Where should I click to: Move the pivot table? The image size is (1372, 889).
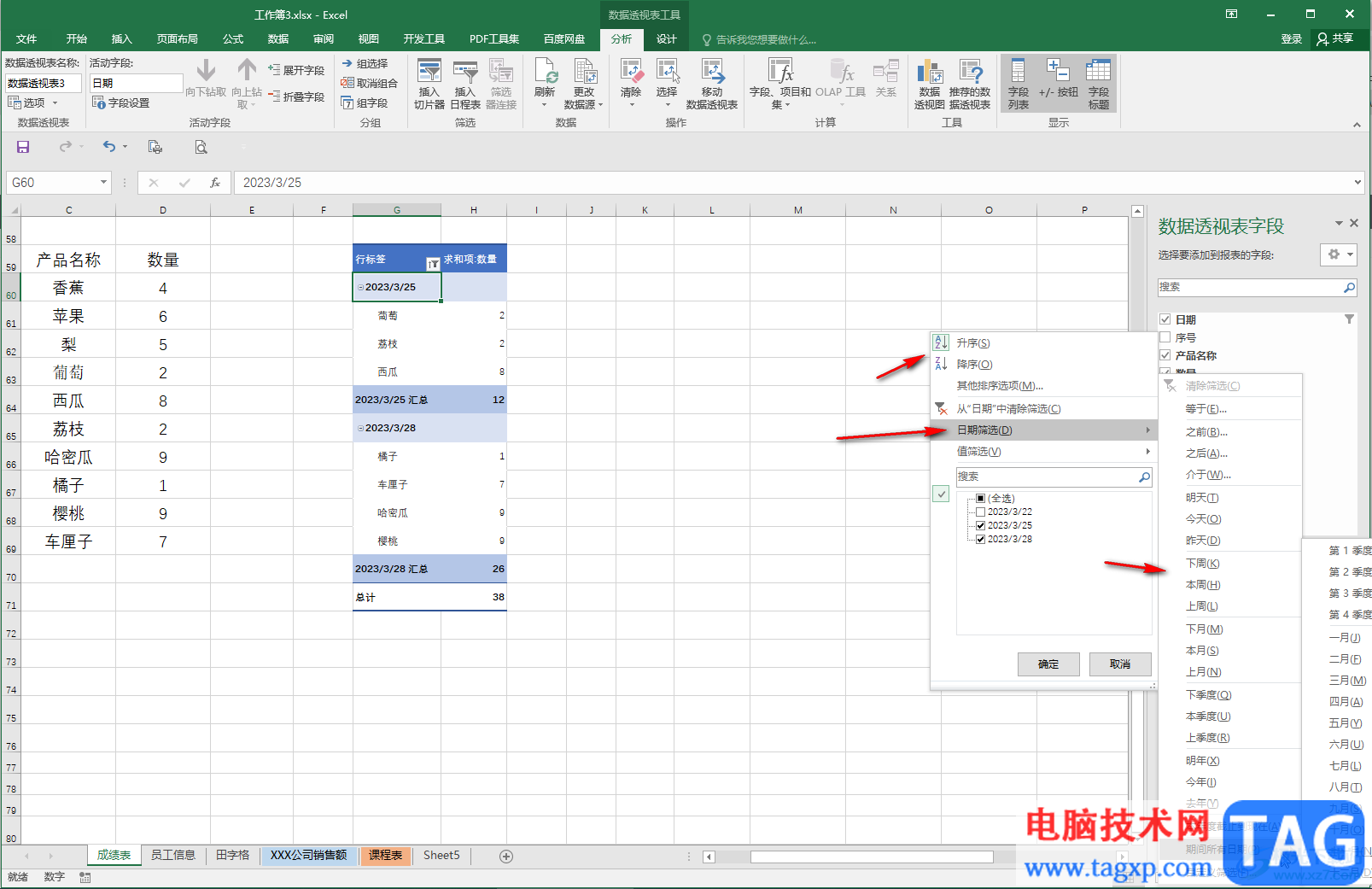(x=712, y=84)
